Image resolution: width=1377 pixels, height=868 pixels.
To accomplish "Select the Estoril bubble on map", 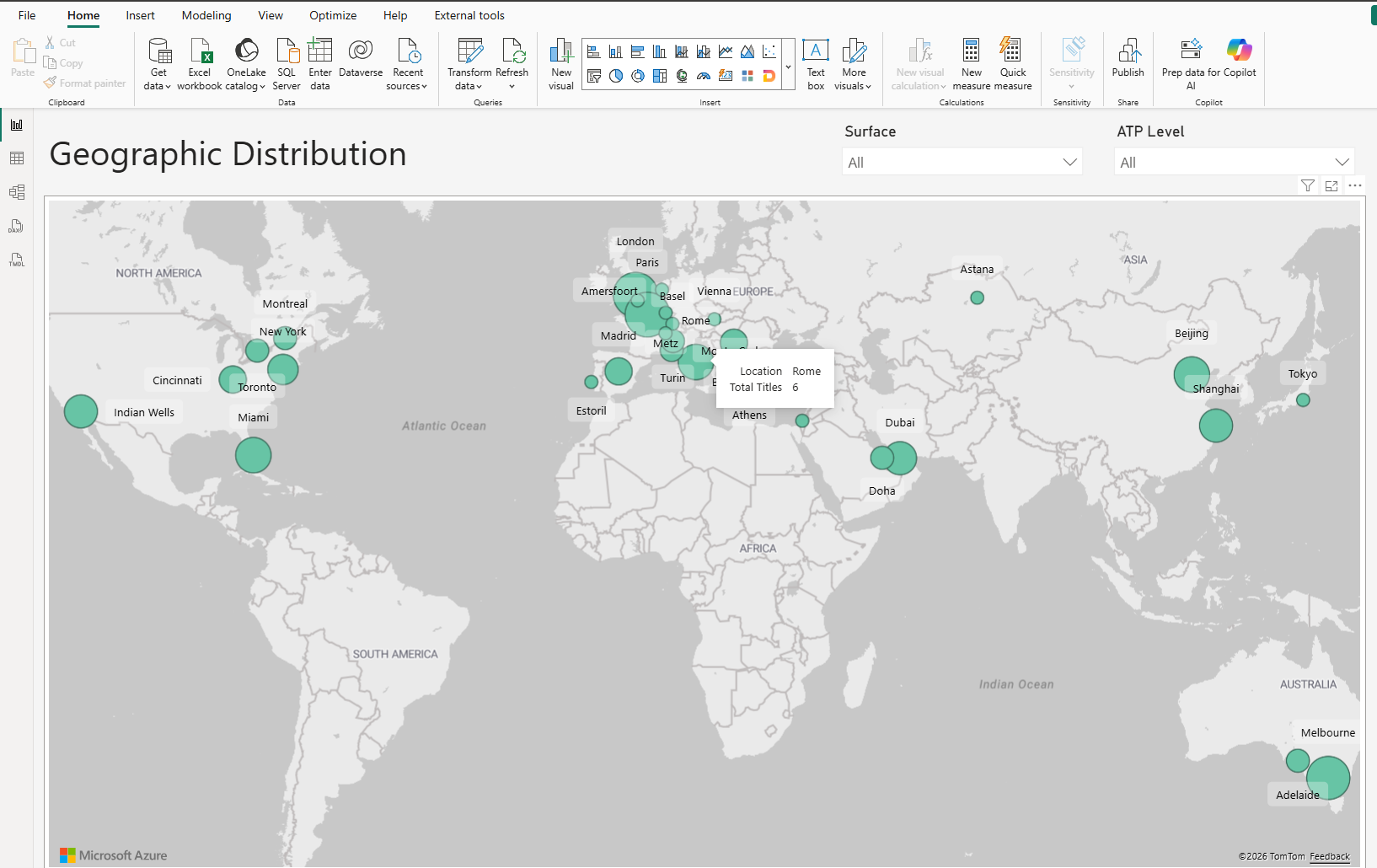I will coord(592,382).
